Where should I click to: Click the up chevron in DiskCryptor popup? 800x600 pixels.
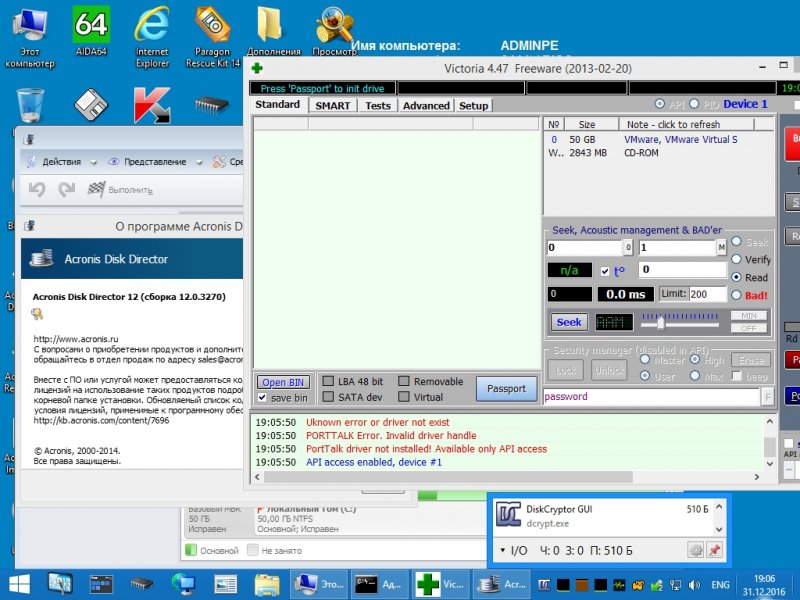(x=719, y=508)
